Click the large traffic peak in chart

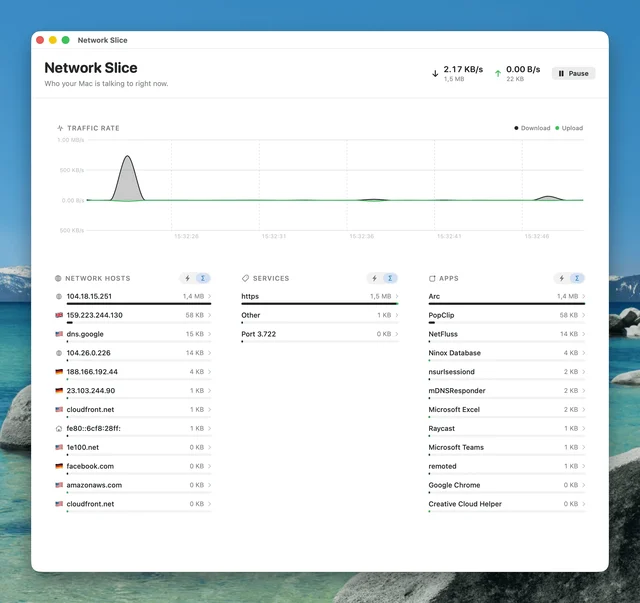(x=128, y=180)
